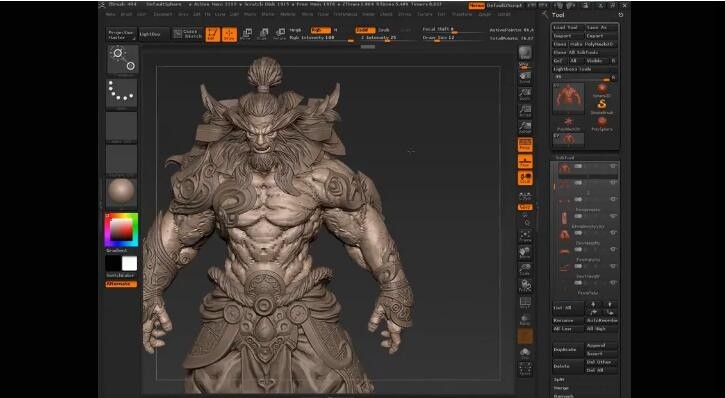Open the brush selection popup
The height and width of the screenshot is (398, 725).
122,60
